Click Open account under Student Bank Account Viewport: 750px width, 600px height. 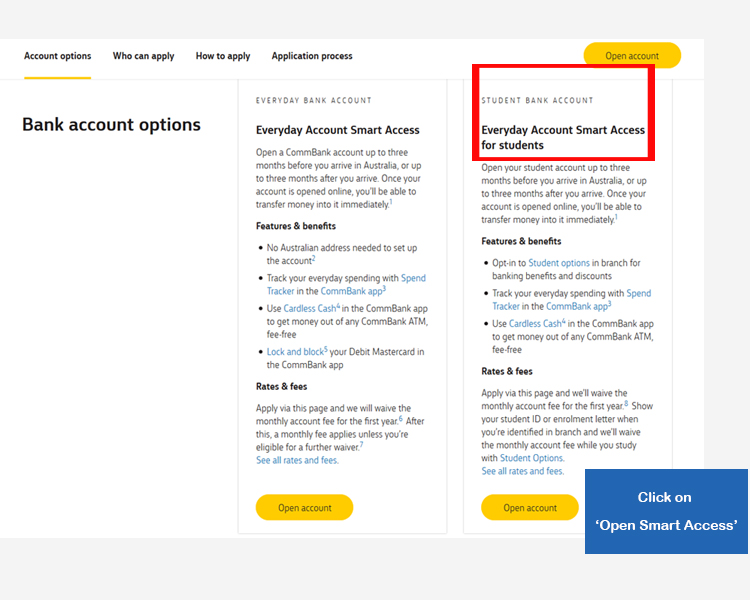(x=530, y=508)
